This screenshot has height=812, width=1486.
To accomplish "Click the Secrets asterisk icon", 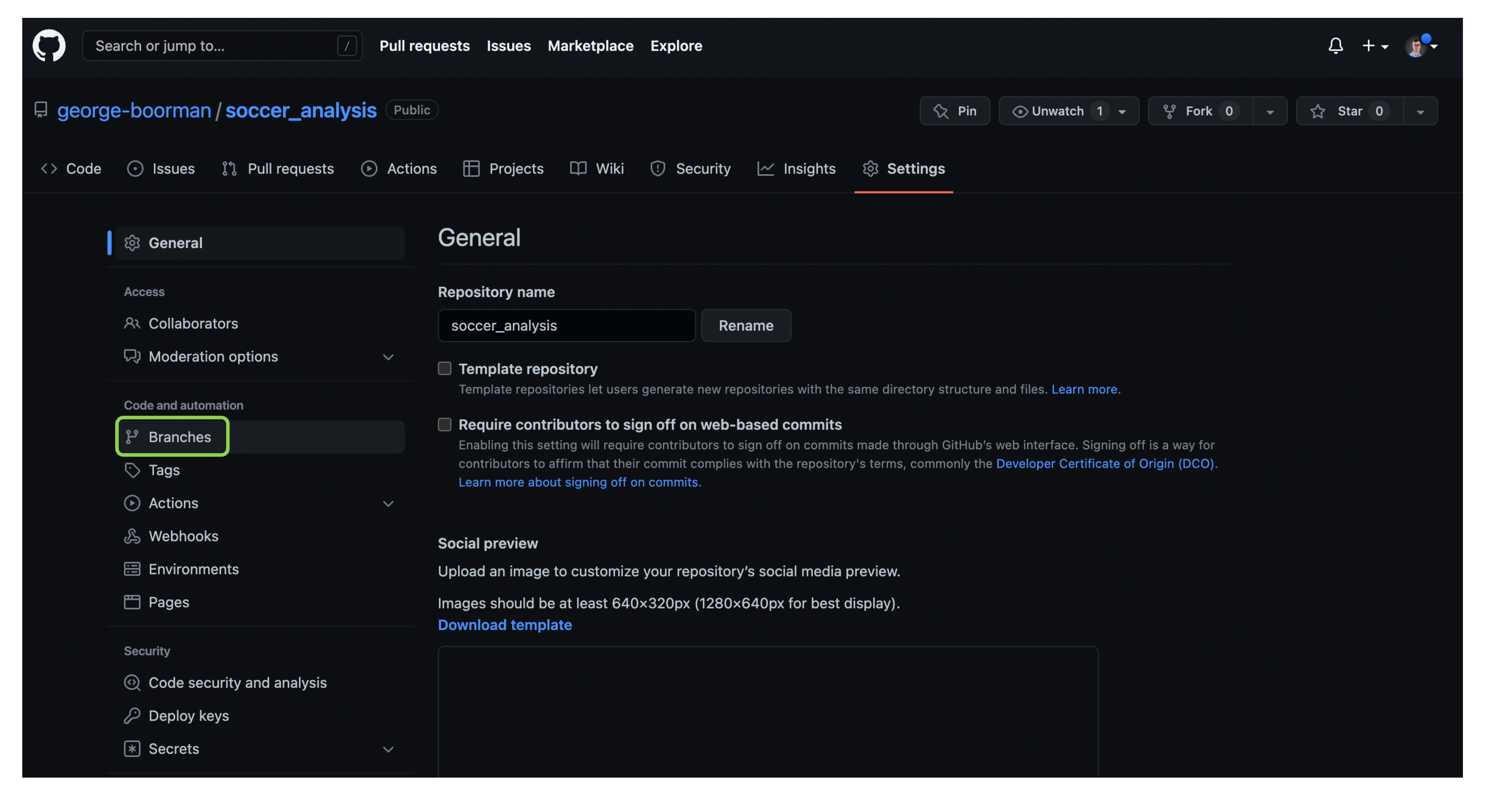I will 132,749.
